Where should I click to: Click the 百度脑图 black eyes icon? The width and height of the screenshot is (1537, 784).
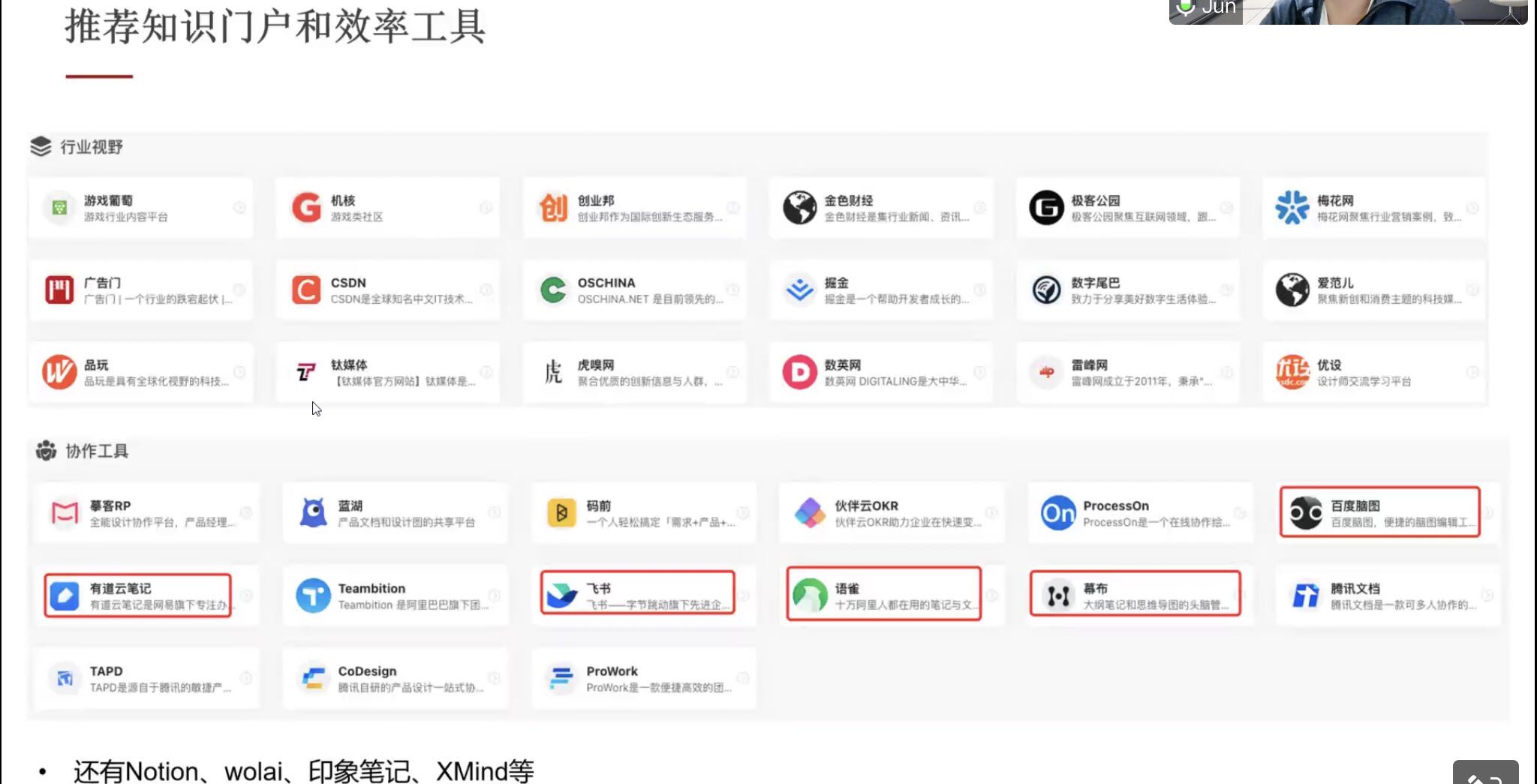pos(1306,513)
